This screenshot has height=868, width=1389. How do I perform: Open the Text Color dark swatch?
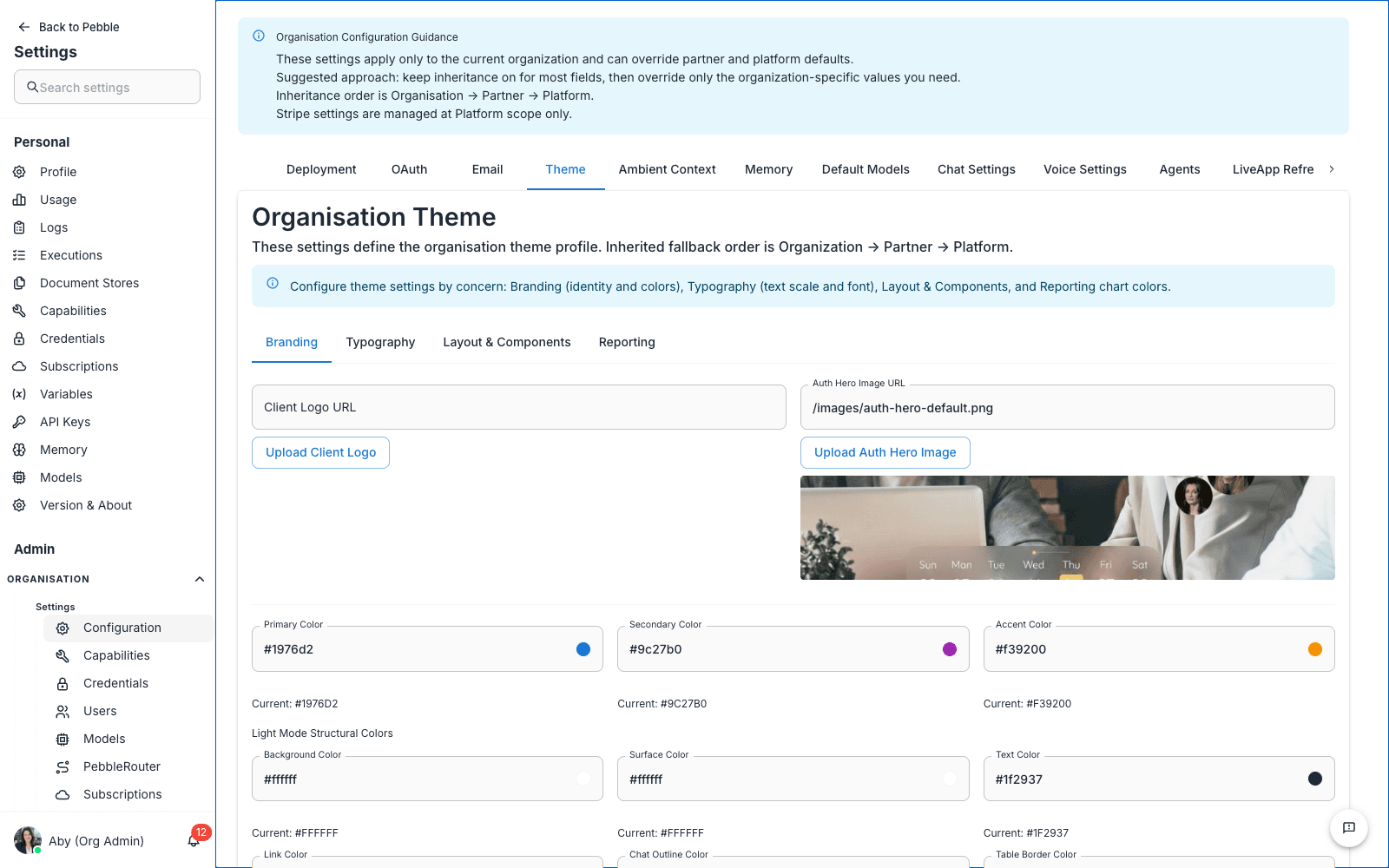[x=1315, y=779]
